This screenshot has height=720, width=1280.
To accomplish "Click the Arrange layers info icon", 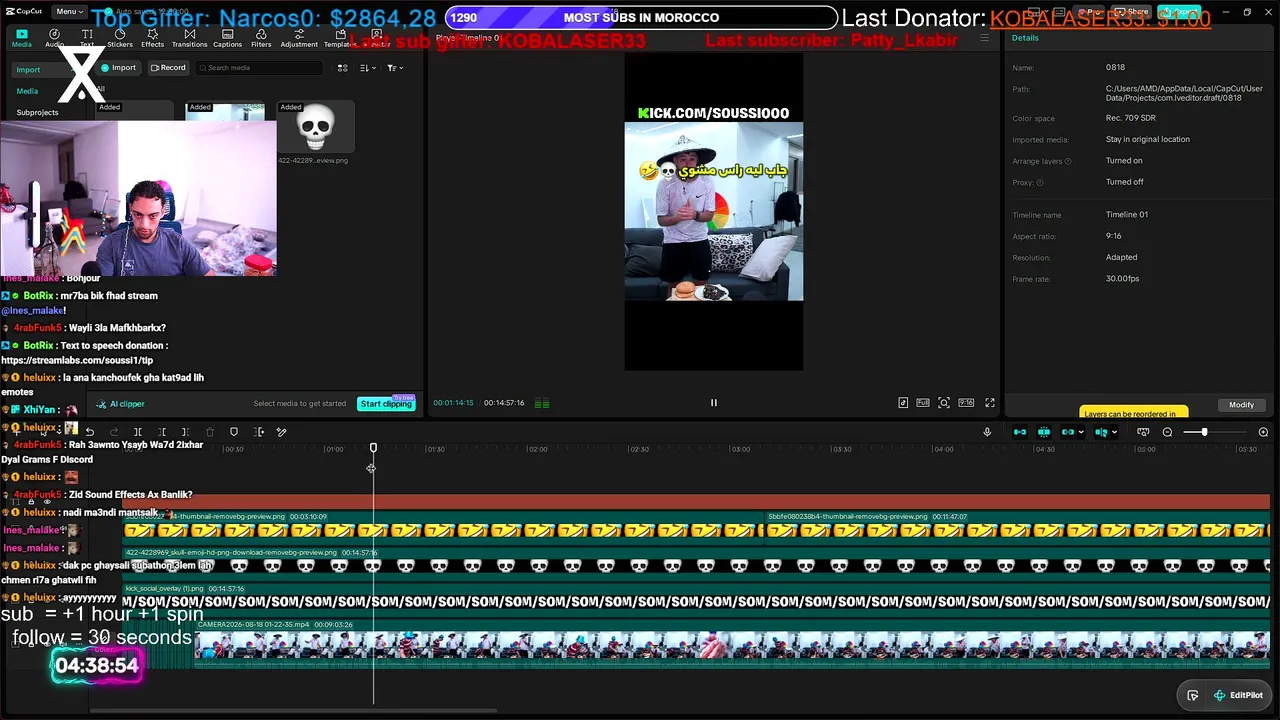I will coord(1068,161).
